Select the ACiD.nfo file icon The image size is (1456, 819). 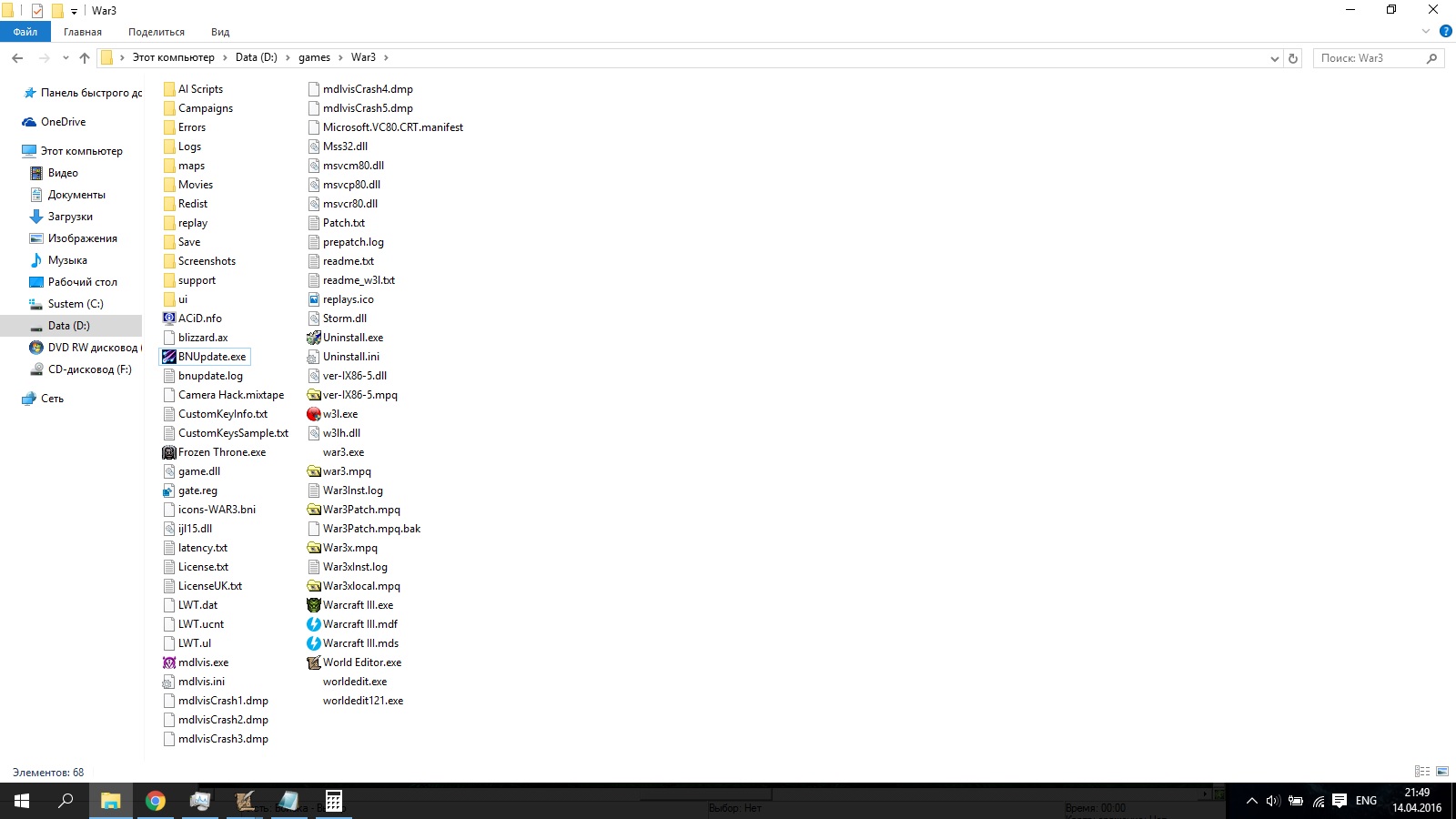[x=169, y=318]
